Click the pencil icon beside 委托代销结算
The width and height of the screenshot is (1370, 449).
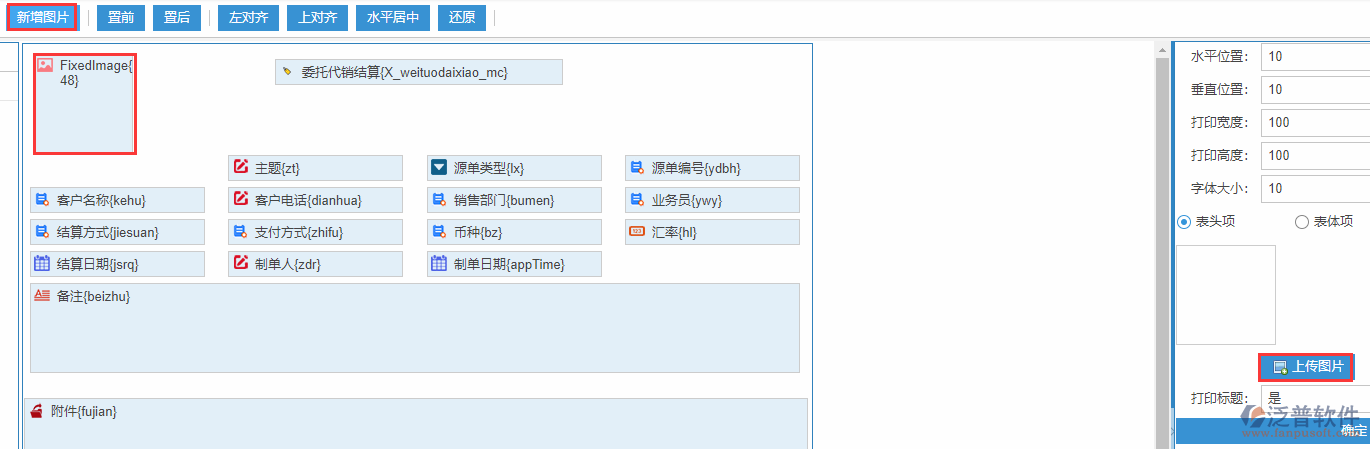click(287, 72)
